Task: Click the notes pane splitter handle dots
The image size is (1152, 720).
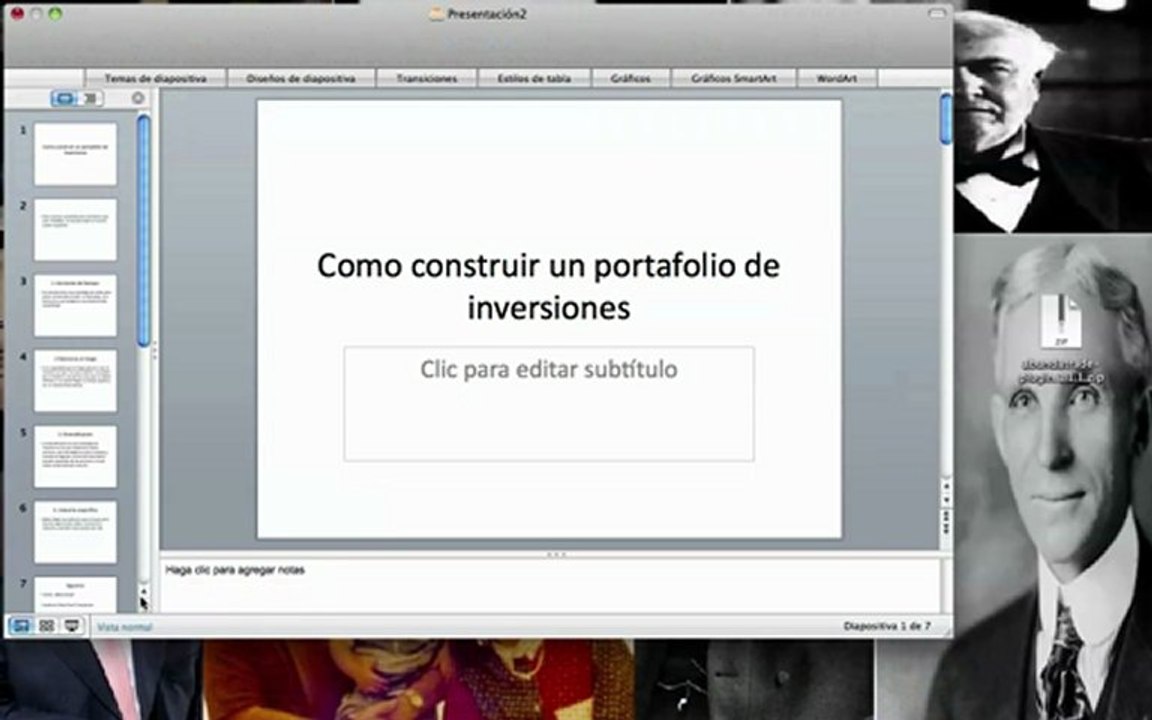Action: coord(556,555)
